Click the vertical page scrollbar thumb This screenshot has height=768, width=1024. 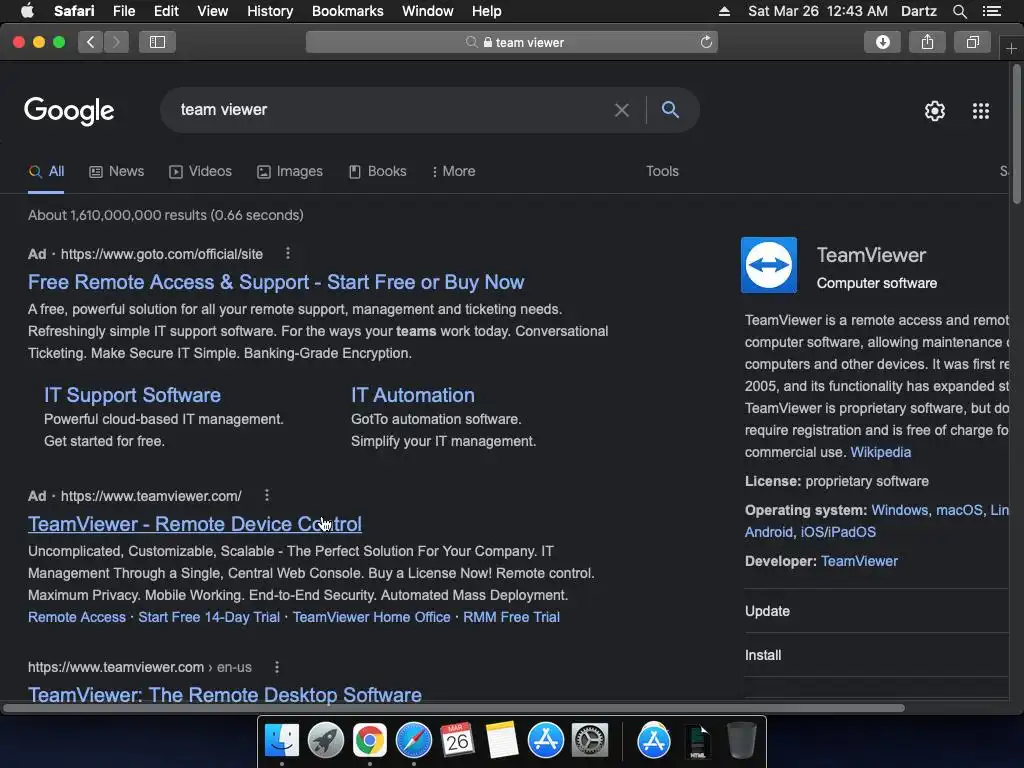tap(1016, 134)
